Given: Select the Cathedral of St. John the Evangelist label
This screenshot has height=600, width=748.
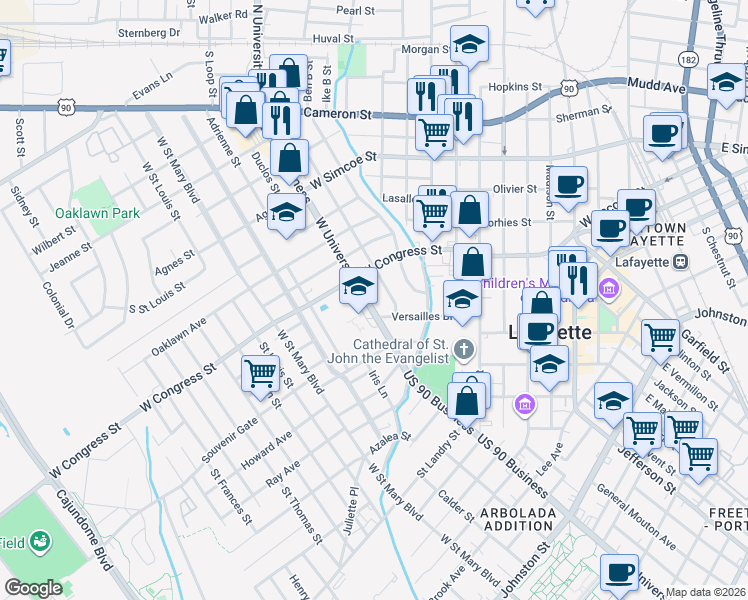Looking at the screenshot, I should point(388,352).
